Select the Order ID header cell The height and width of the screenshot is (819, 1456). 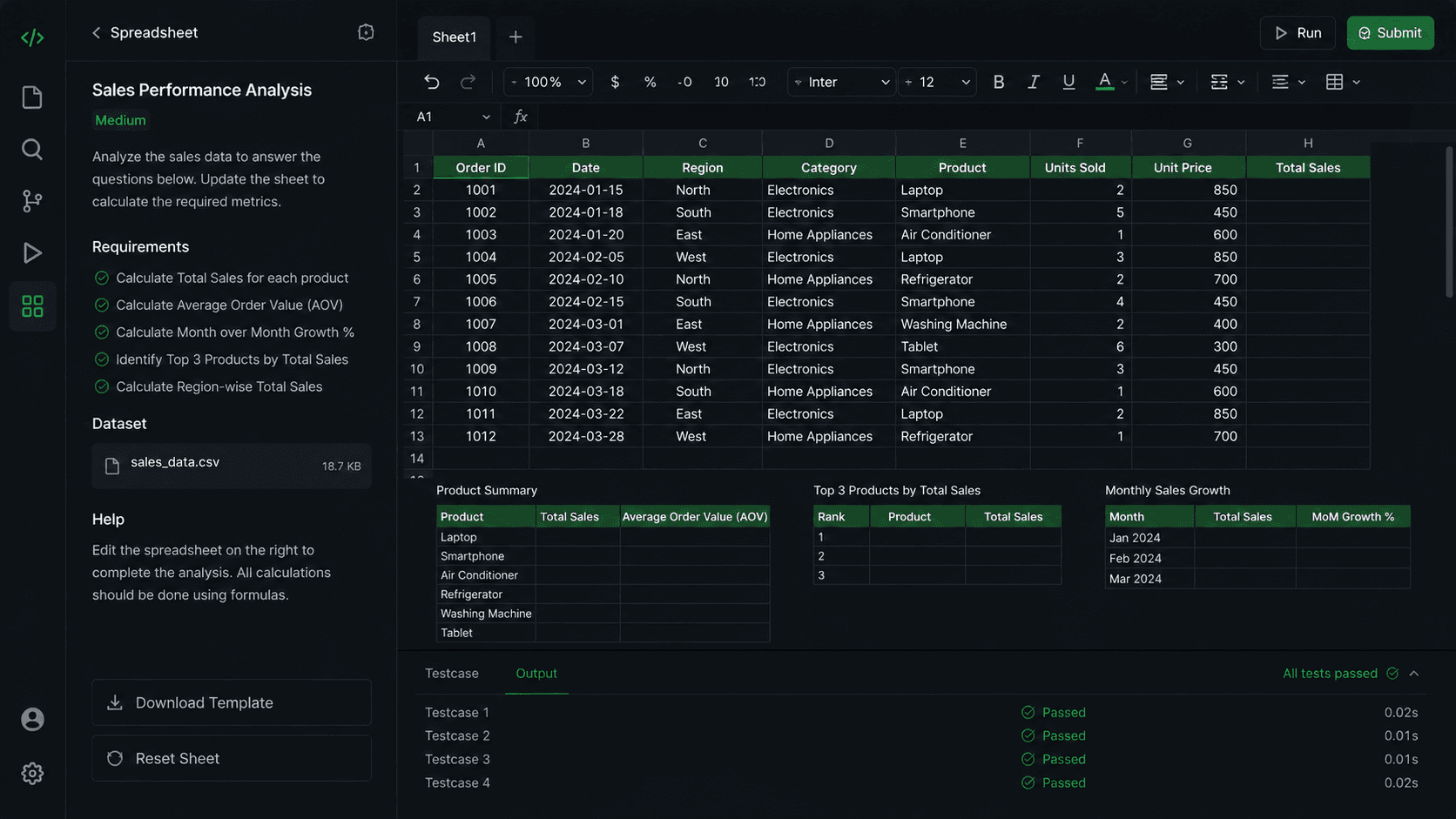[481, 167]
